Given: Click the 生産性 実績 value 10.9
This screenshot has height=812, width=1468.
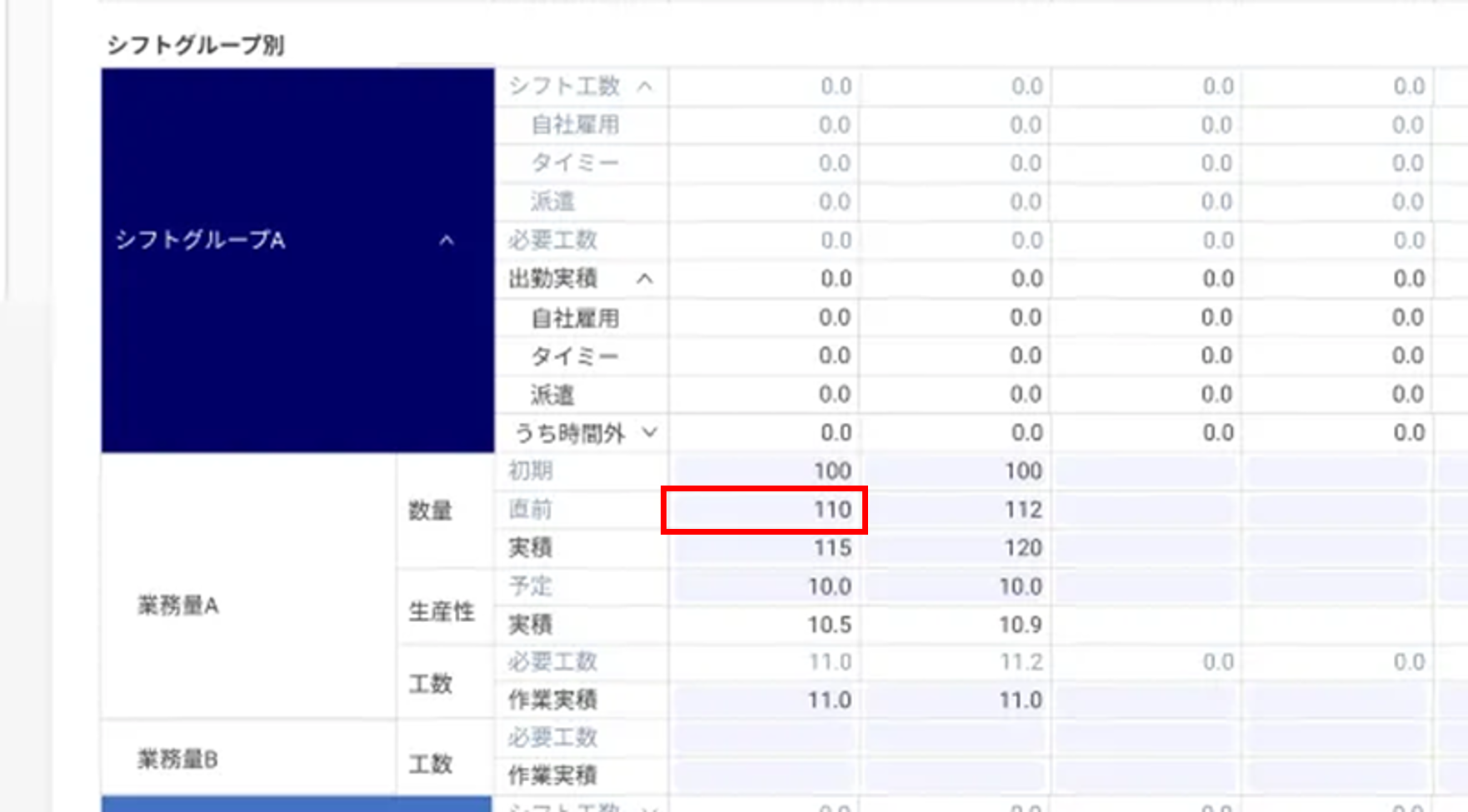Looking at the screenshot, I should (x=1021, y=625).
